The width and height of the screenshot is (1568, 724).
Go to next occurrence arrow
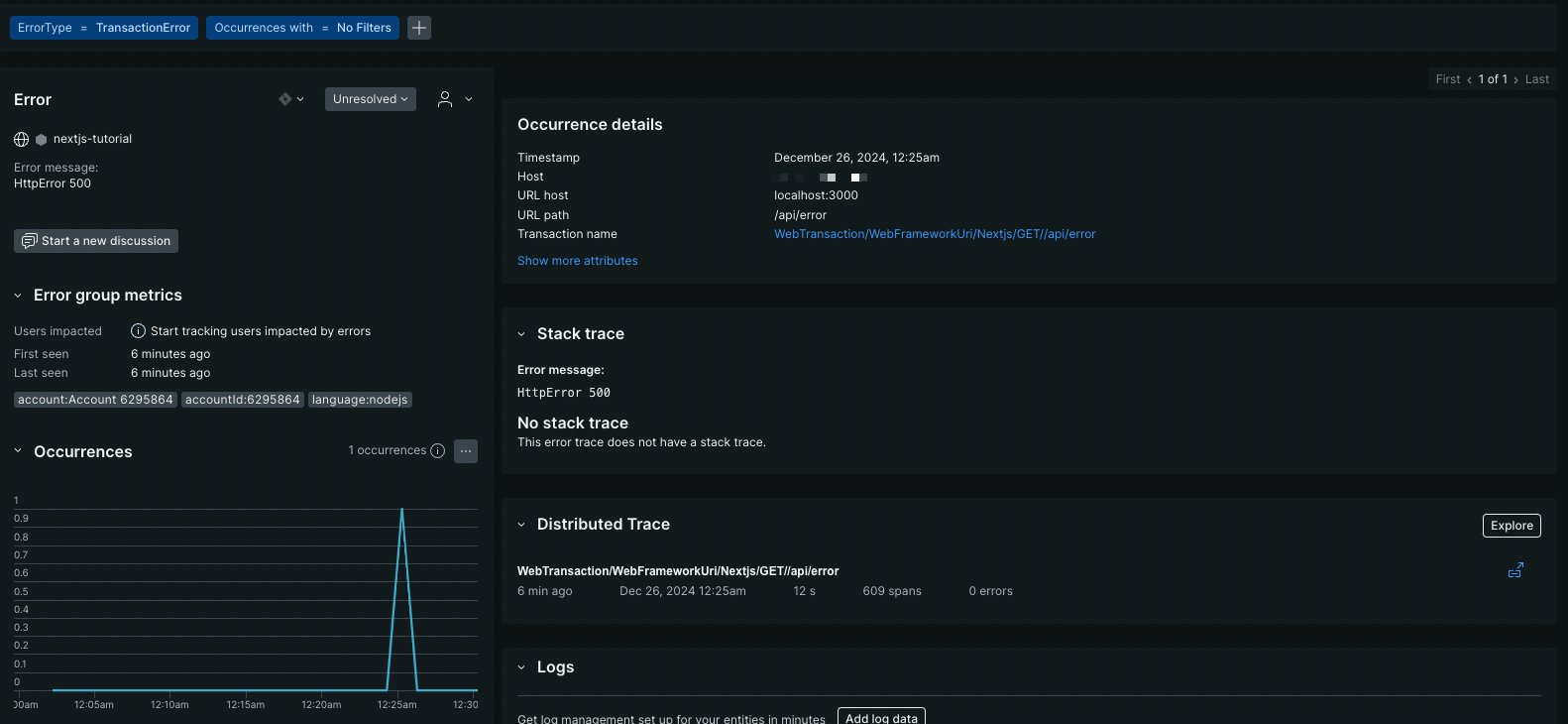point(1515,80)
